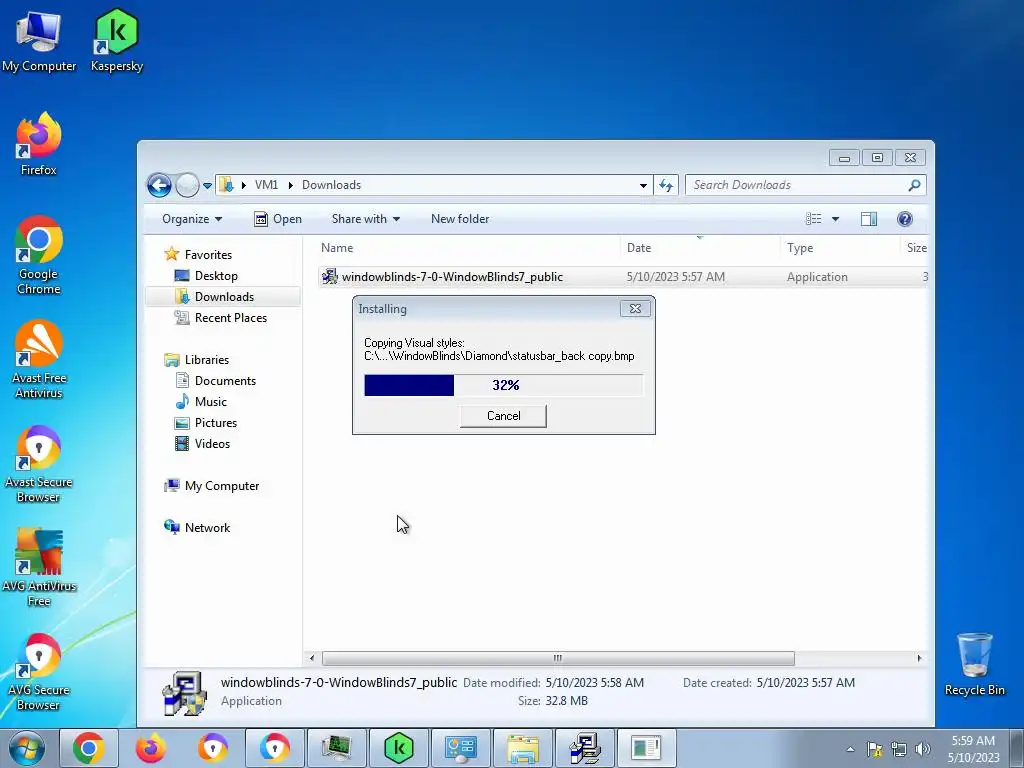Click the Show desktop button
Screen dimensions: 1024x768
pyautogui.click(x=1017, y=748)
